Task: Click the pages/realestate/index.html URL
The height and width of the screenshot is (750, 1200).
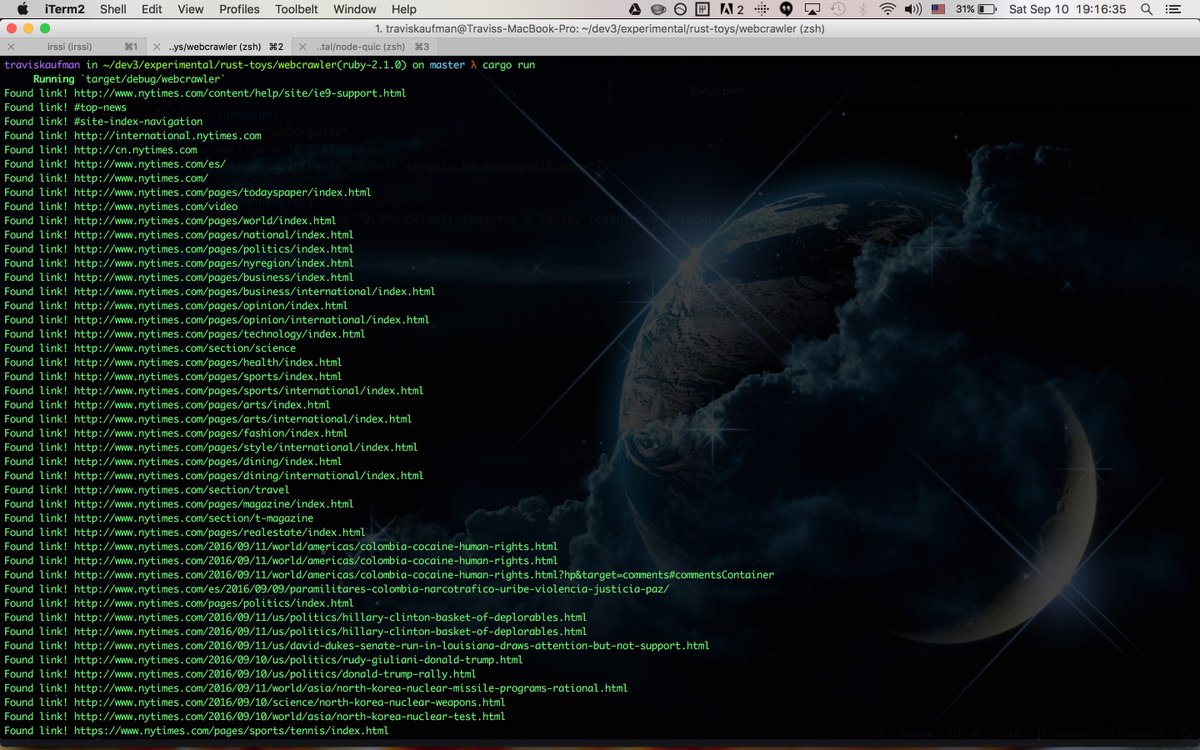Action: click(x=220, y=532)
